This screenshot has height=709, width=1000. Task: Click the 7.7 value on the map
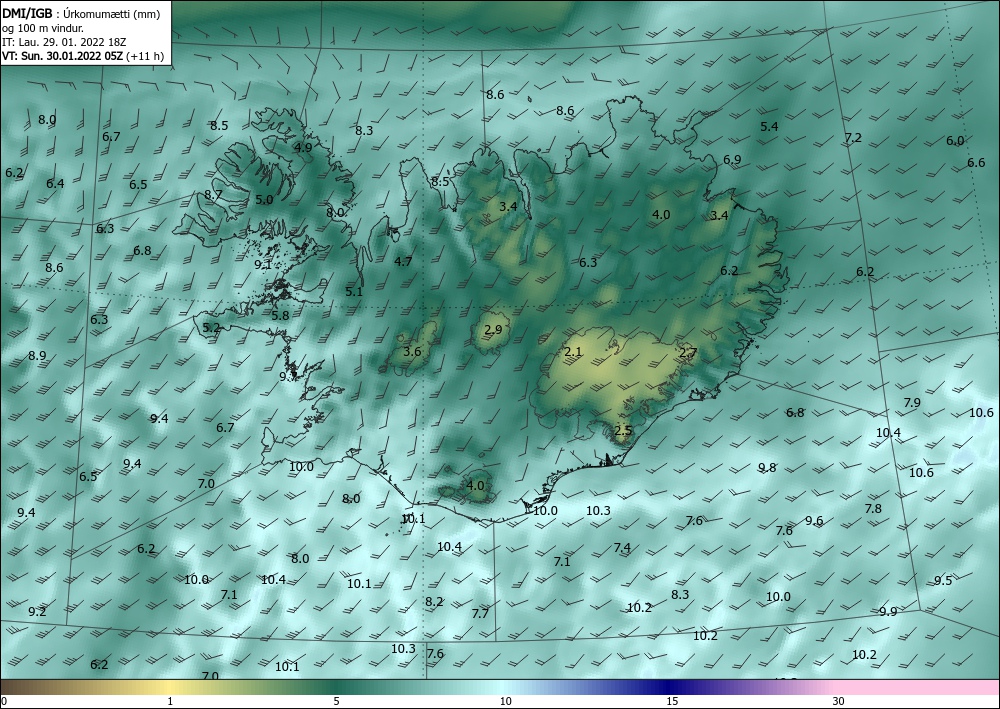480,613
